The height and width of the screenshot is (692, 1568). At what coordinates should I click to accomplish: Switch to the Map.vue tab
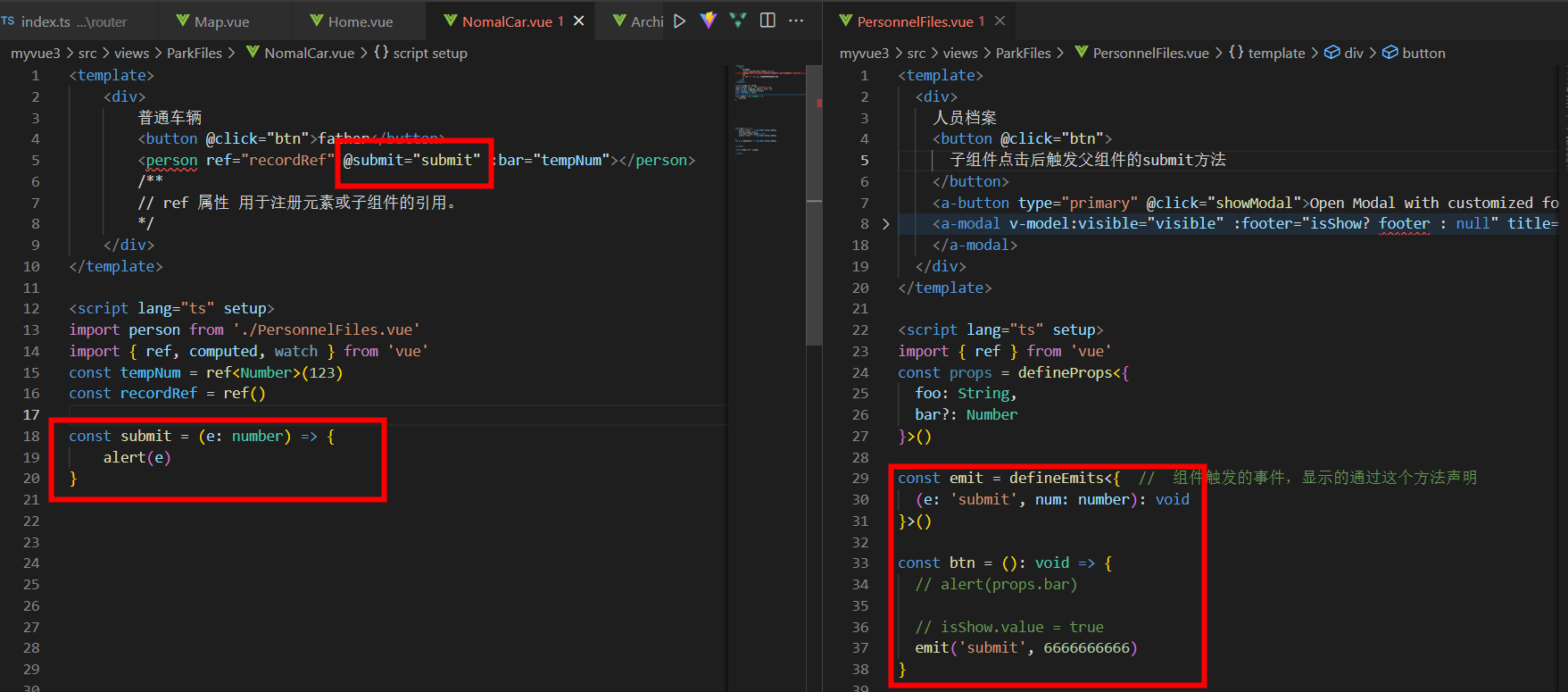(x=221, y=21)
